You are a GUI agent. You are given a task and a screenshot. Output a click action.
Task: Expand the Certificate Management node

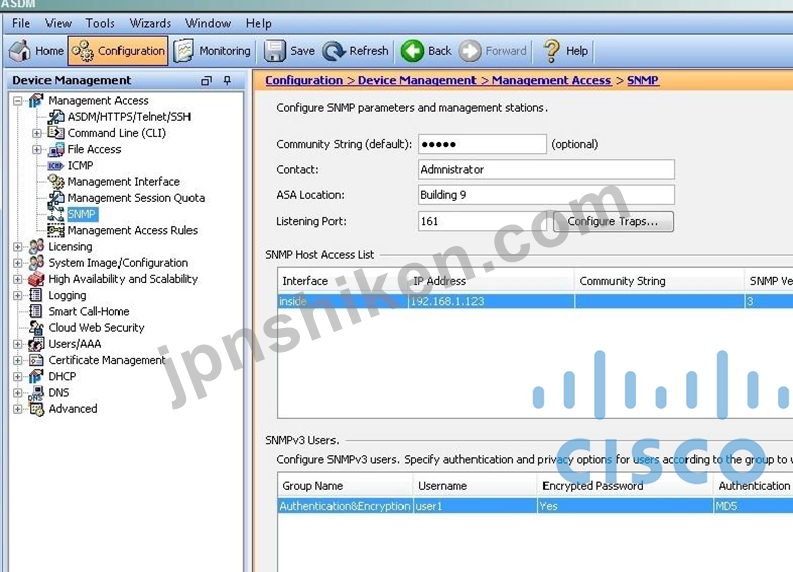tap(18, 360)
